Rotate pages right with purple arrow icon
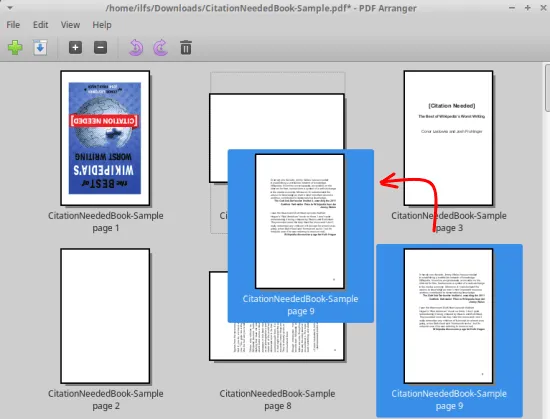This screenshot has height=419, width=550. tap(161, 47)
